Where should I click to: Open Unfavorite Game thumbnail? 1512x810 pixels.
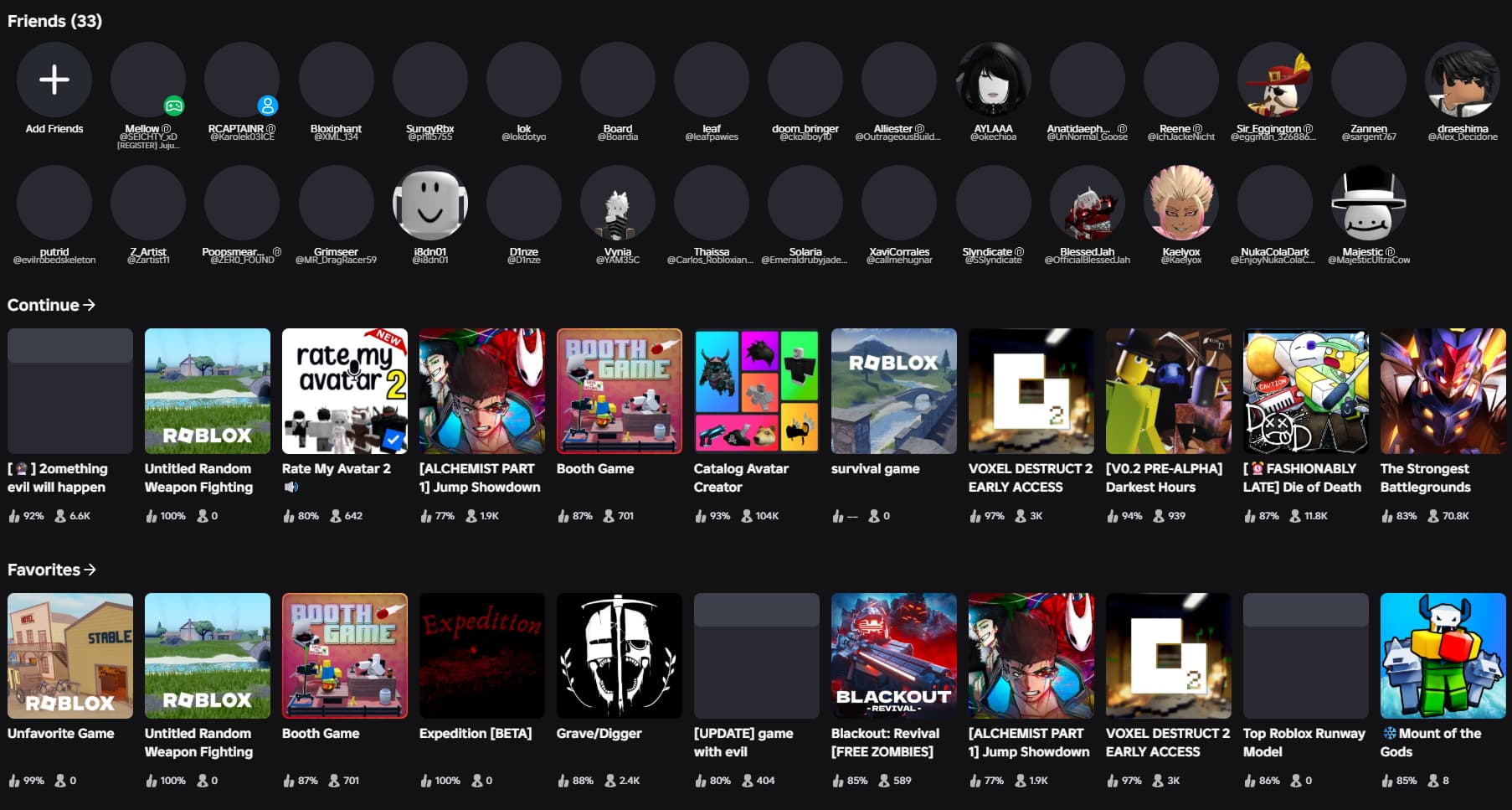pyautogui.click(x=70, y=656)
